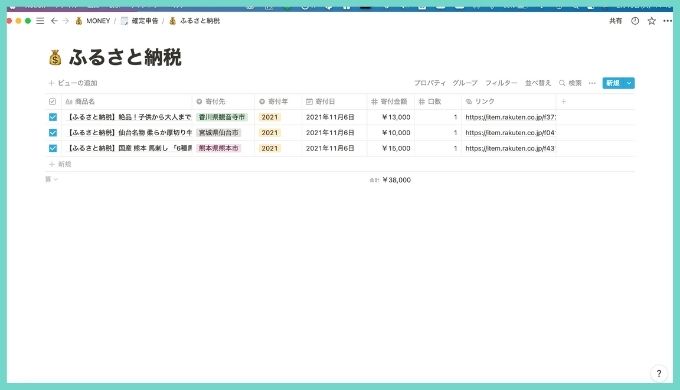Click the blue 新規 button

[613, 83]
